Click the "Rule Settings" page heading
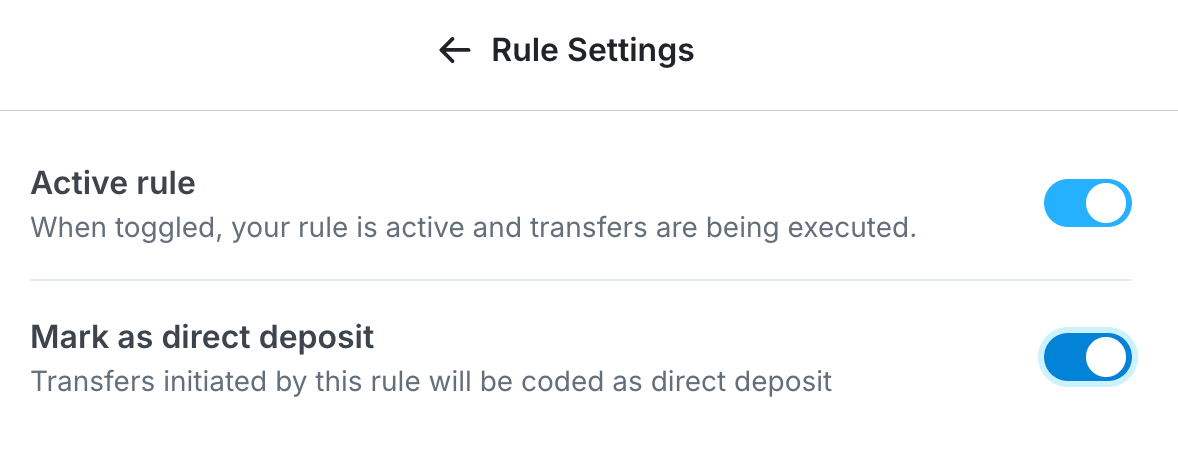Viewport: 1178px width, 450px height. coord(592,50)
